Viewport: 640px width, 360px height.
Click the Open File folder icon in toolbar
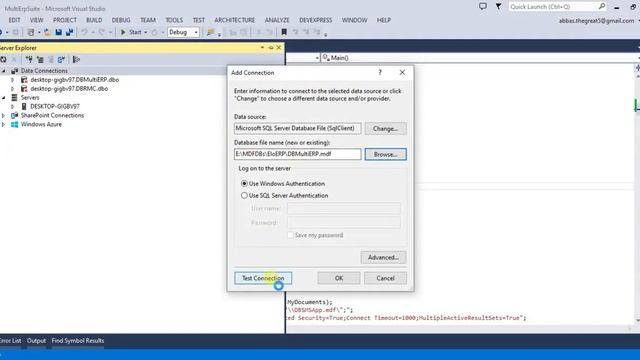point(47,32)
